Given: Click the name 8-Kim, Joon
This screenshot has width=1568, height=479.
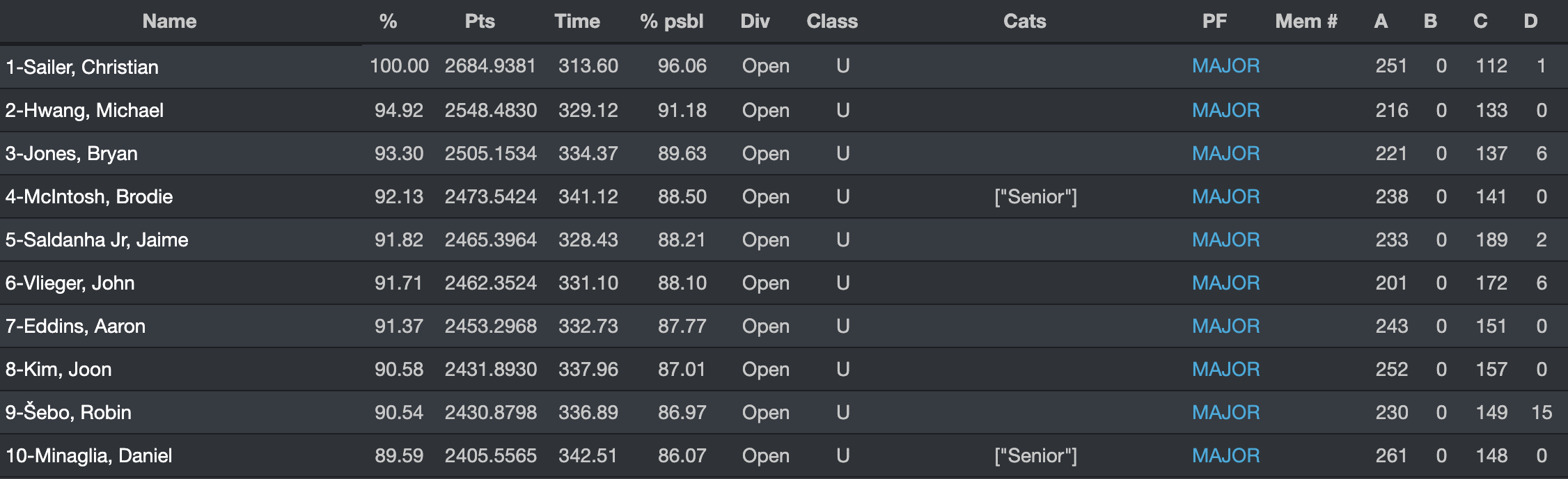Looking at the screenshot, I should [58, 369].
